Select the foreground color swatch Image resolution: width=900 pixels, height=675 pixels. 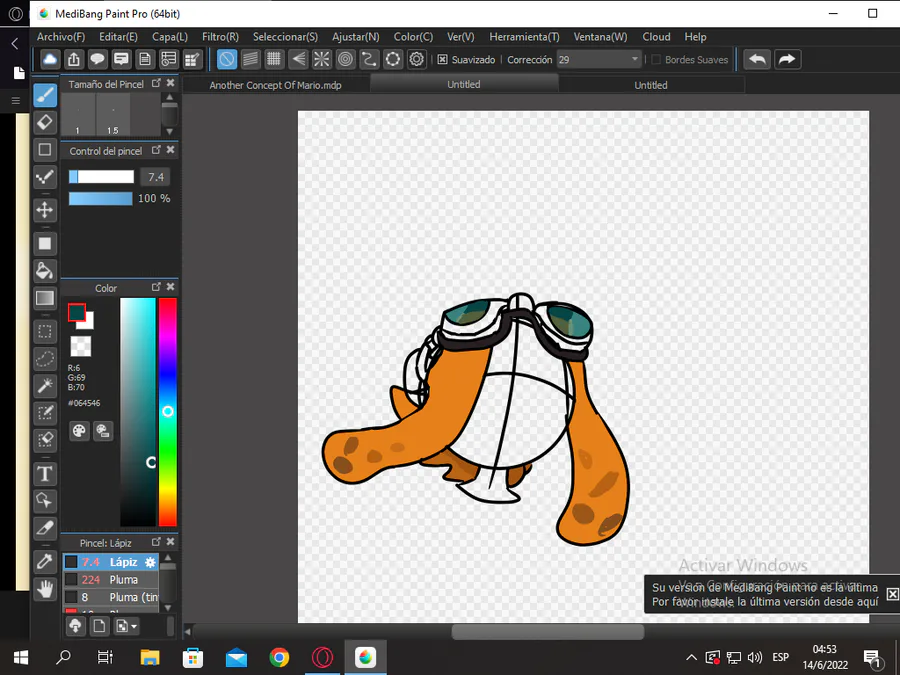(x=77, y=313)
